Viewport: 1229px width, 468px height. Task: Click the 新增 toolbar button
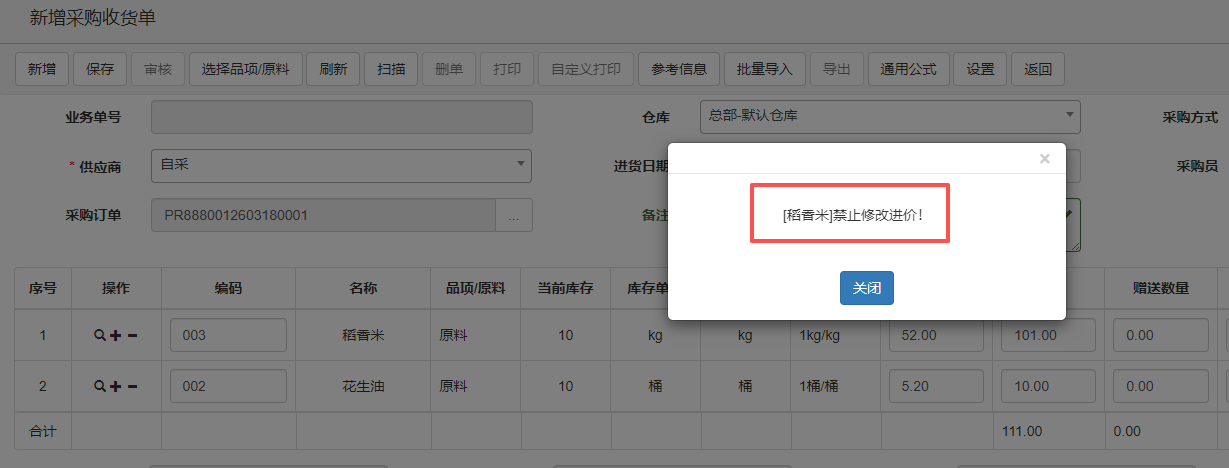(41, 69)
